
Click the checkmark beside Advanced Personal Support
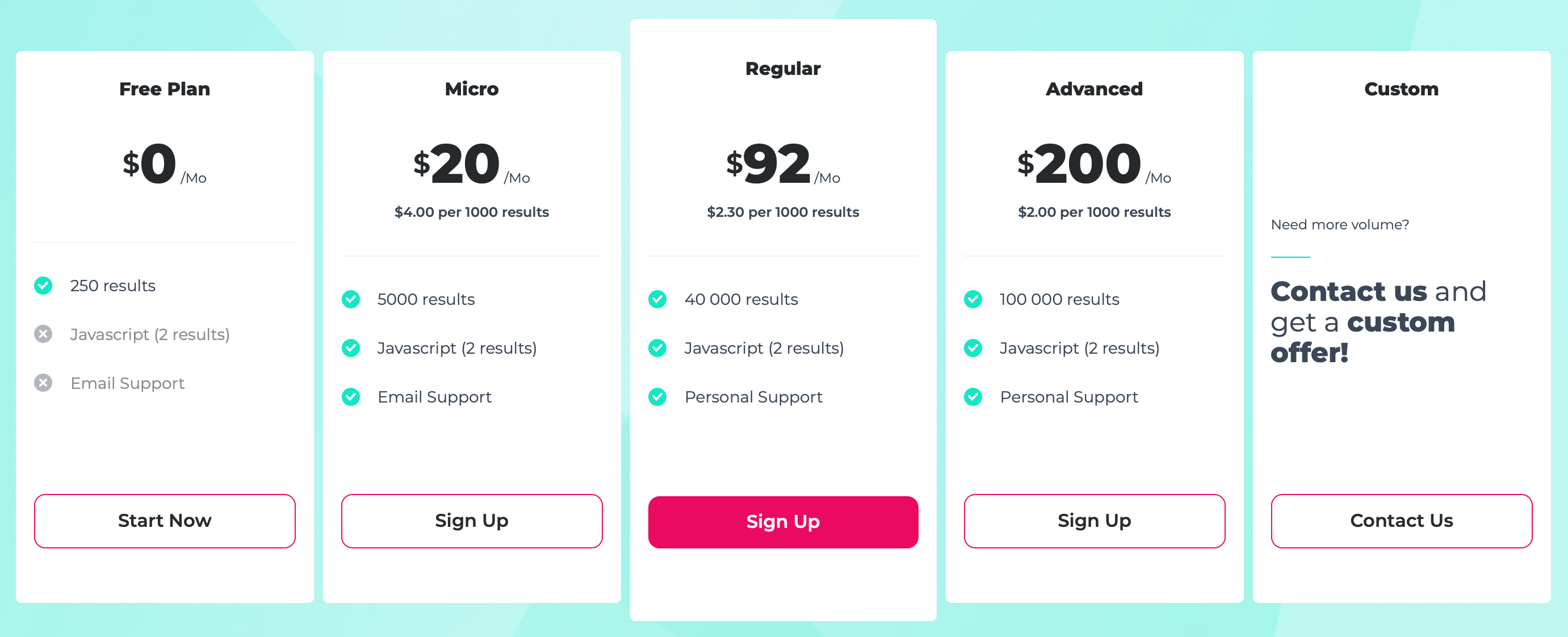click(x=972, y=397)
